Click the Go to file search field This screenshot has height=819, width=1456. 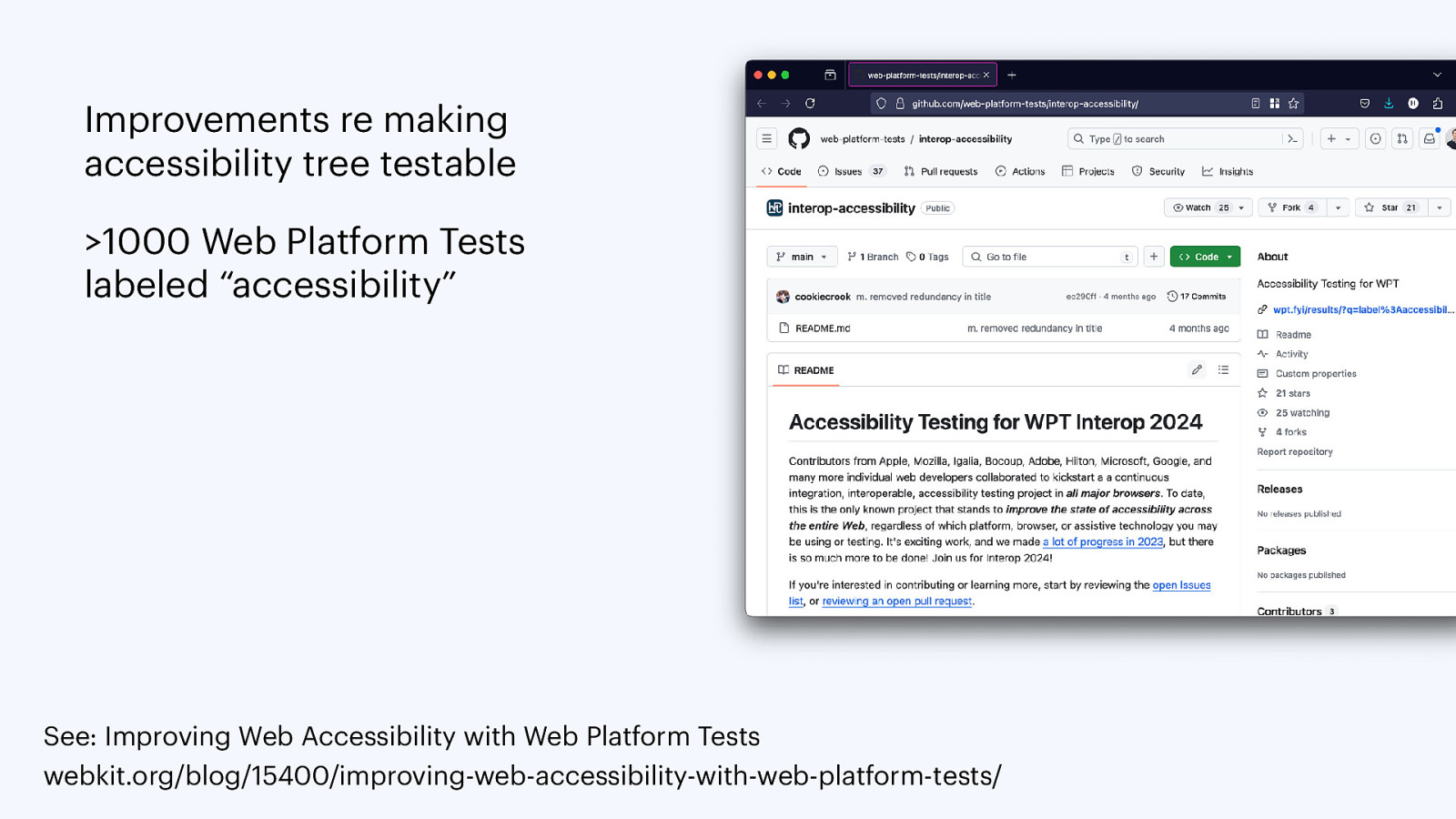point(1050,257)
